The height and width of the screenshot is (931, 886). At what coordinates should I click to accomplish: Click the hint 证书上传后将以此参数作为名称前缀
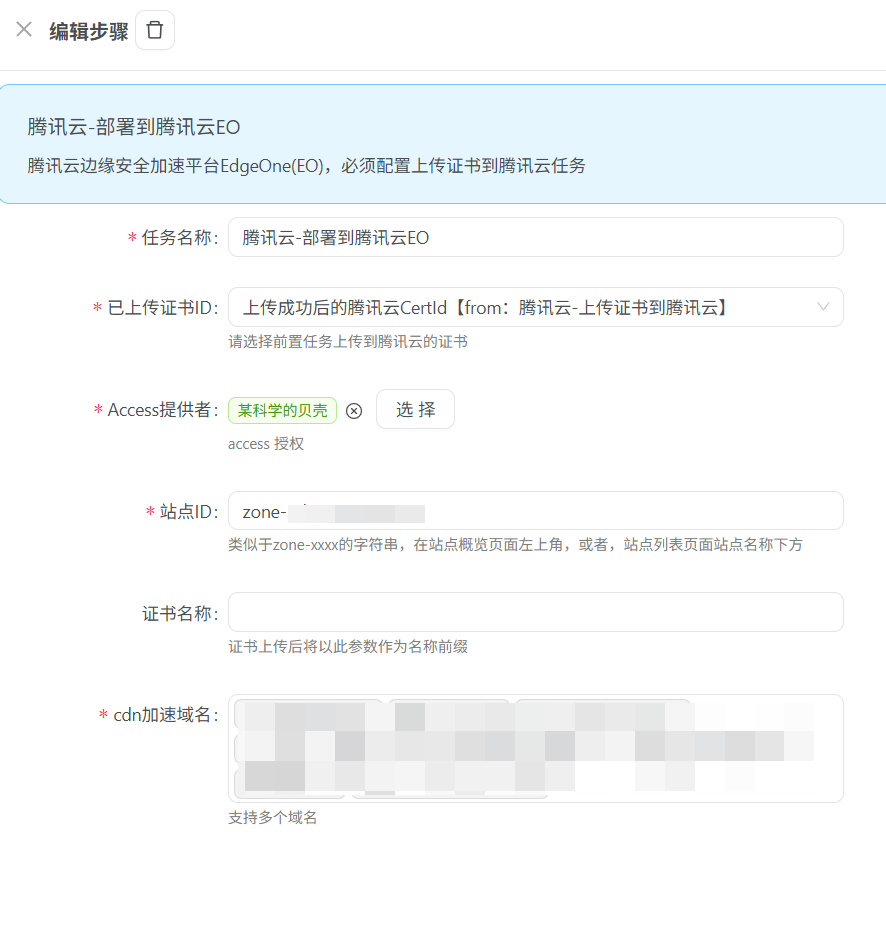(348, 646)
